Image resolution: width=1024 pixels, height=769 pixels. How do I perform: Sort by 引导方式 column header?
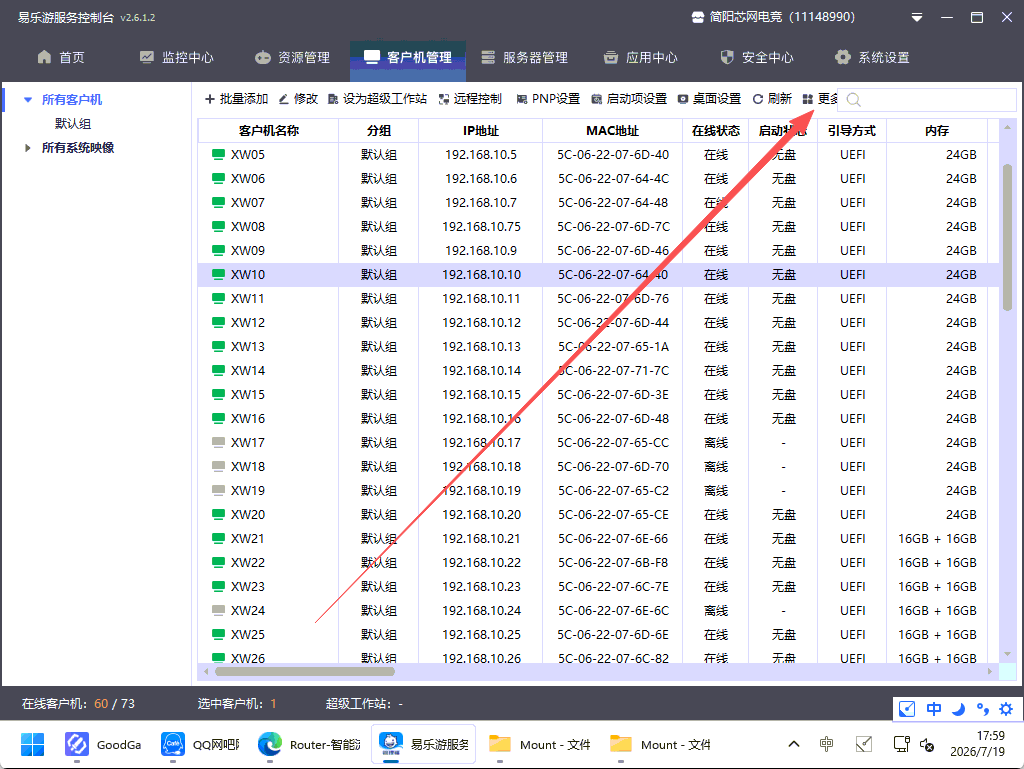pyautogui.click(x=852, y=131)
